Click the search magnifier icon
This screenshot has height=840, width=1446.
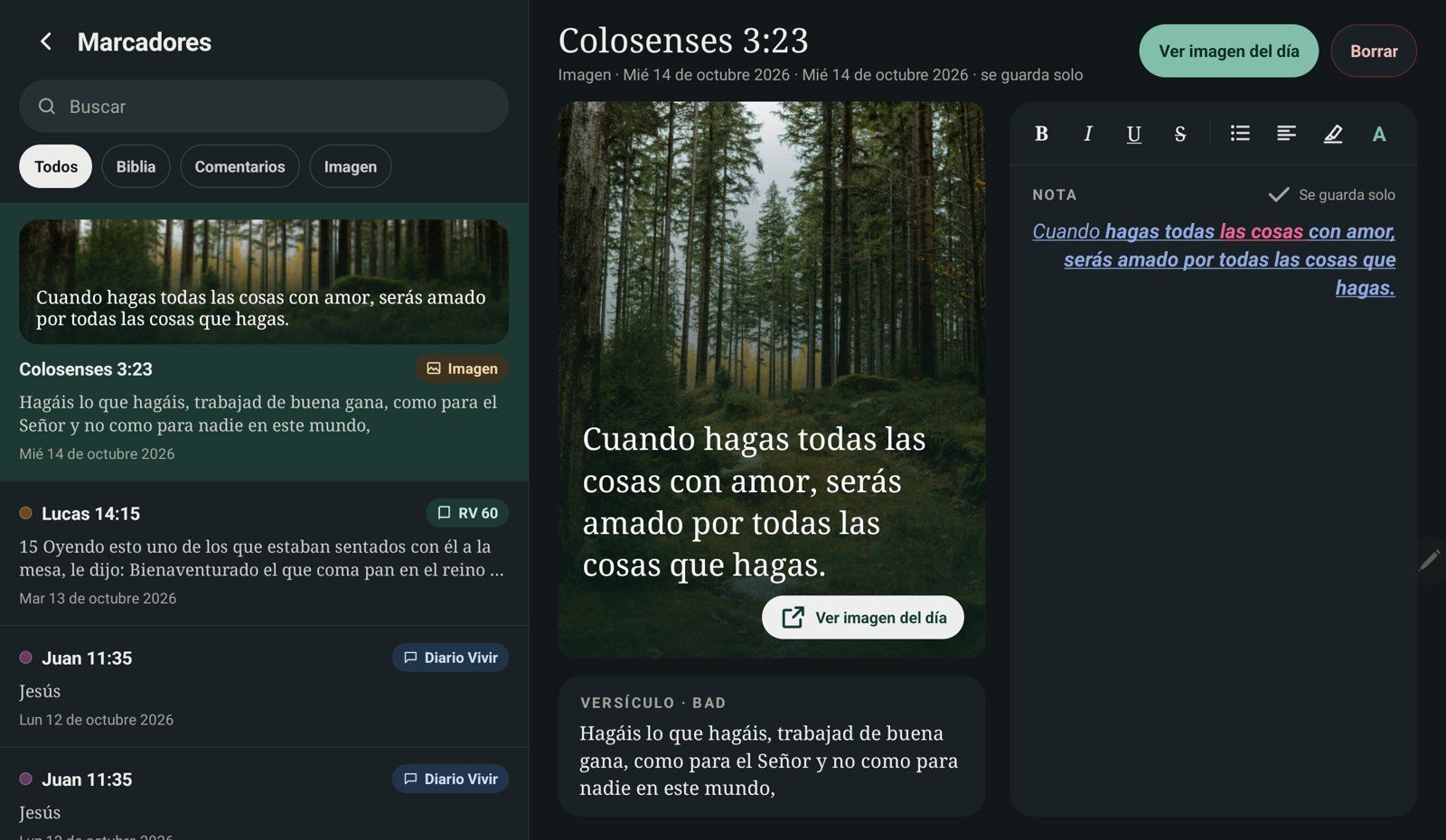(x=47, y=107)
